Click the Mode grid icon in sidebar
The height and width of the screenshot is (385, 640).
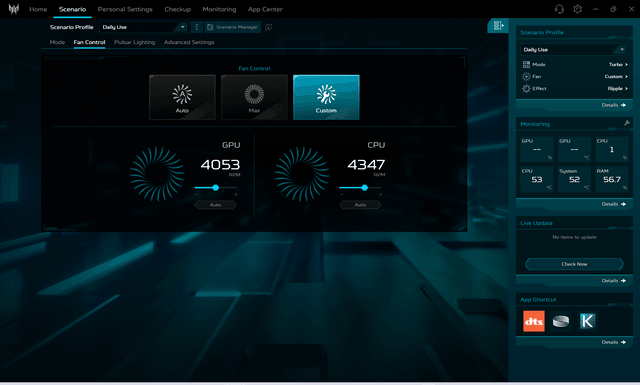point(526,65)
